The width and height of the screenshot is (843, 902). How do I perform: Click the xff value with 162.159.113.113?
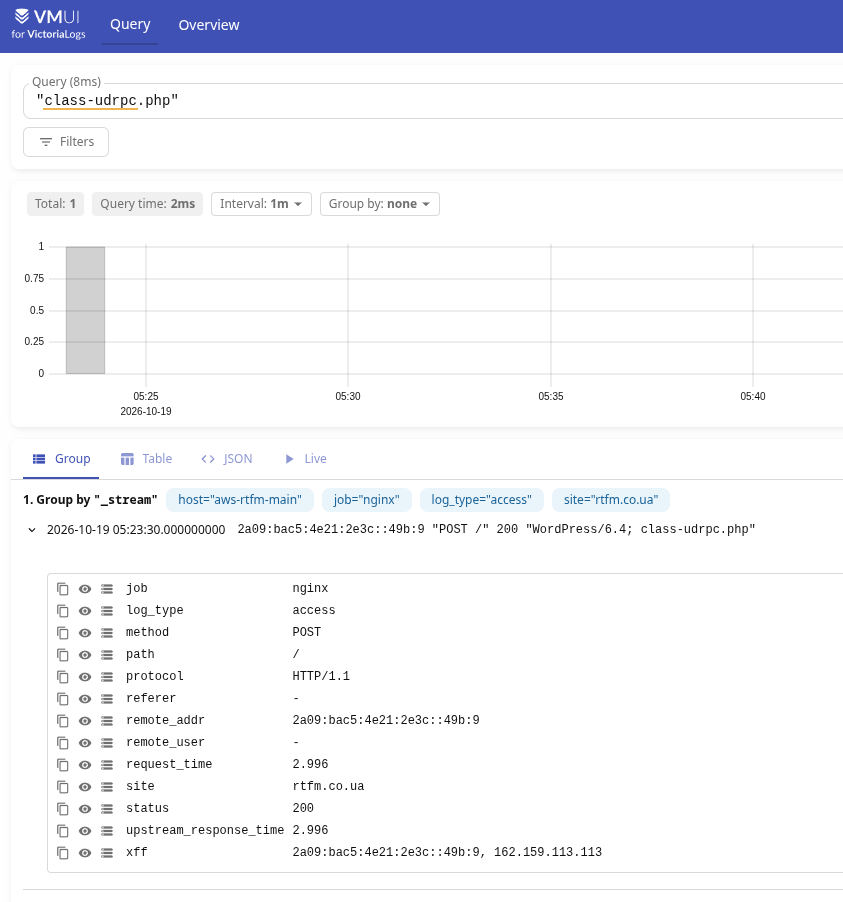(x=447, y=853)
